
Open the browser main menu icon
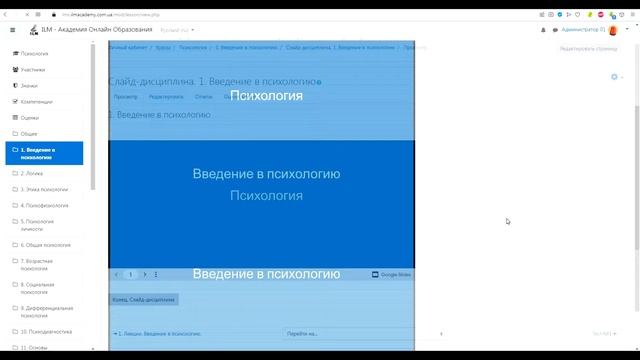(x=633, y=15)
